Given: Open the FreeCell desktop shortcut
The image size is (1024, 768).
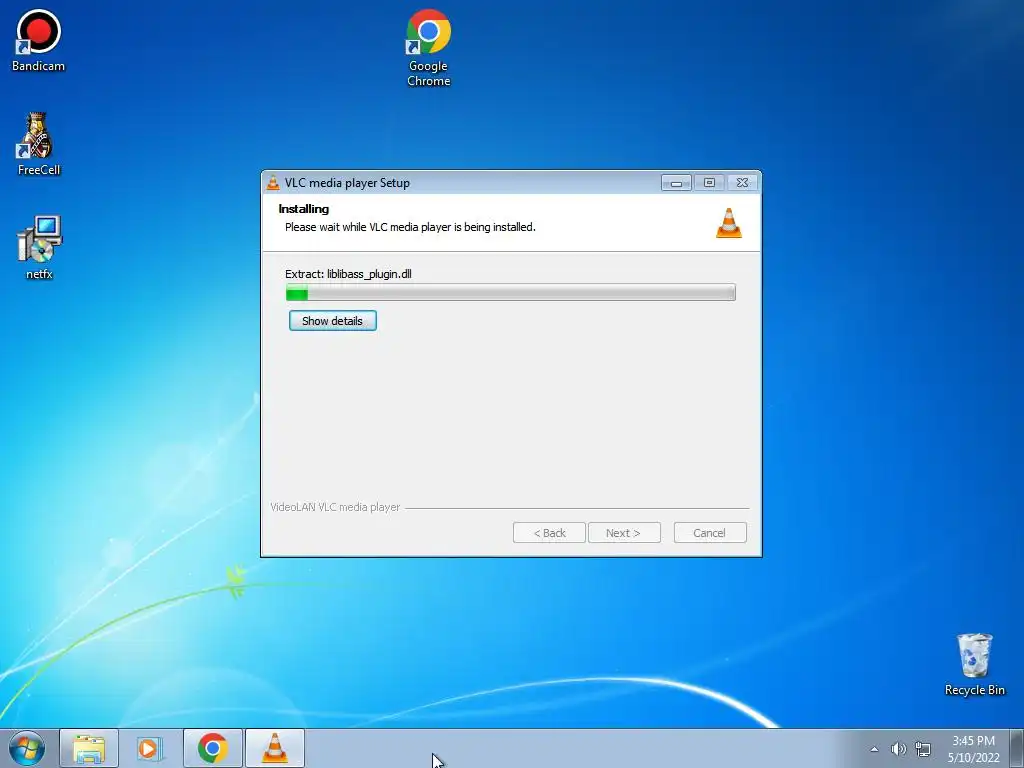Looking at the screenshot, I should [39, 144].
